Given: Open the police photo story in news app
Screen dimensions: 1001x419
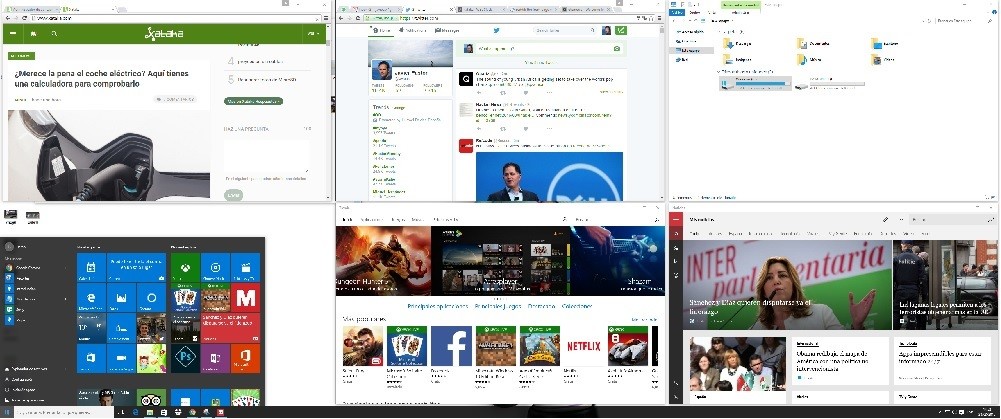Looking at the screenshot, I should tap(945, 285).
